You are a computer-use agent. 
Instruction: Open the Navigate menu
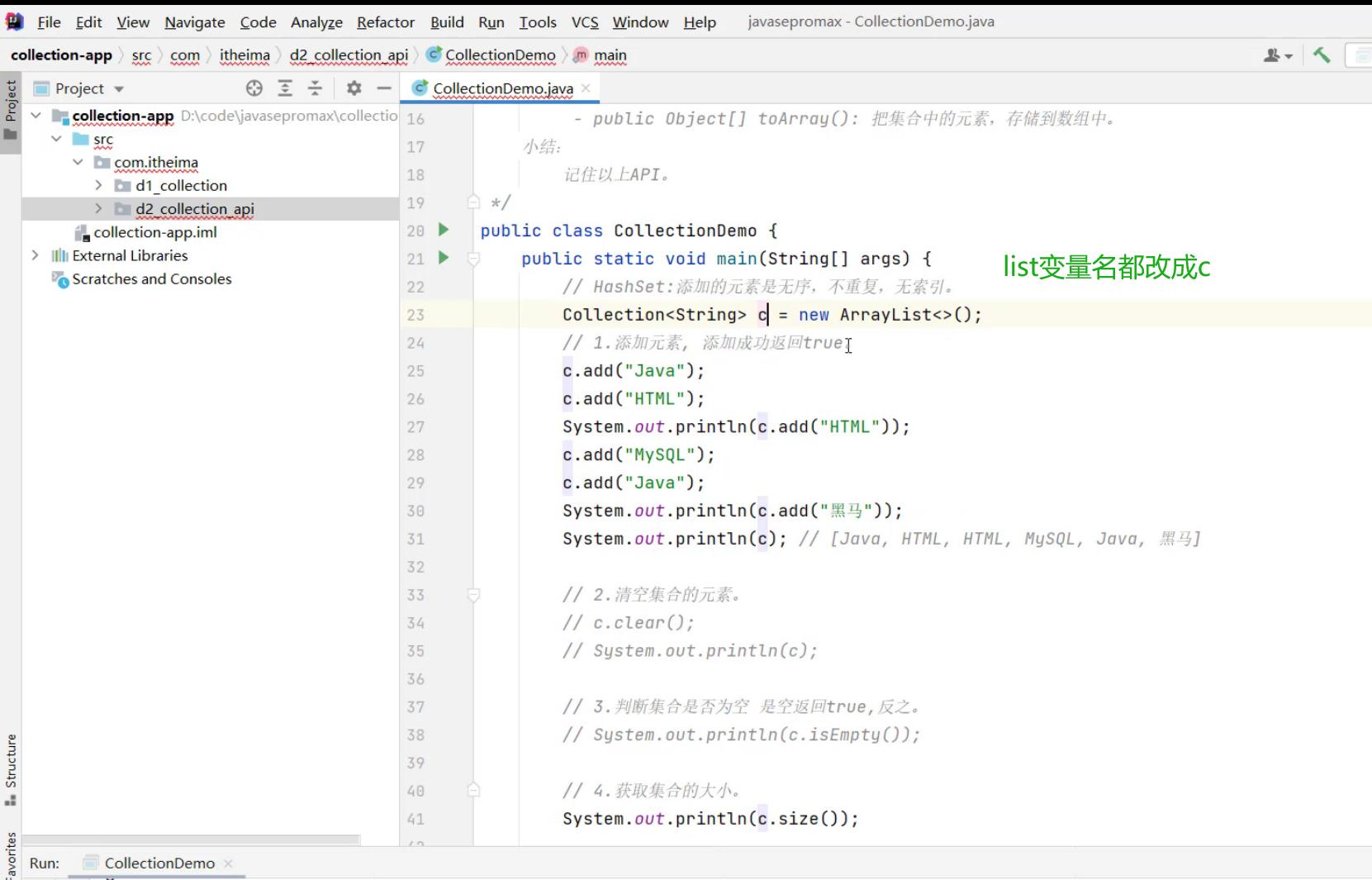pos(195,22)
